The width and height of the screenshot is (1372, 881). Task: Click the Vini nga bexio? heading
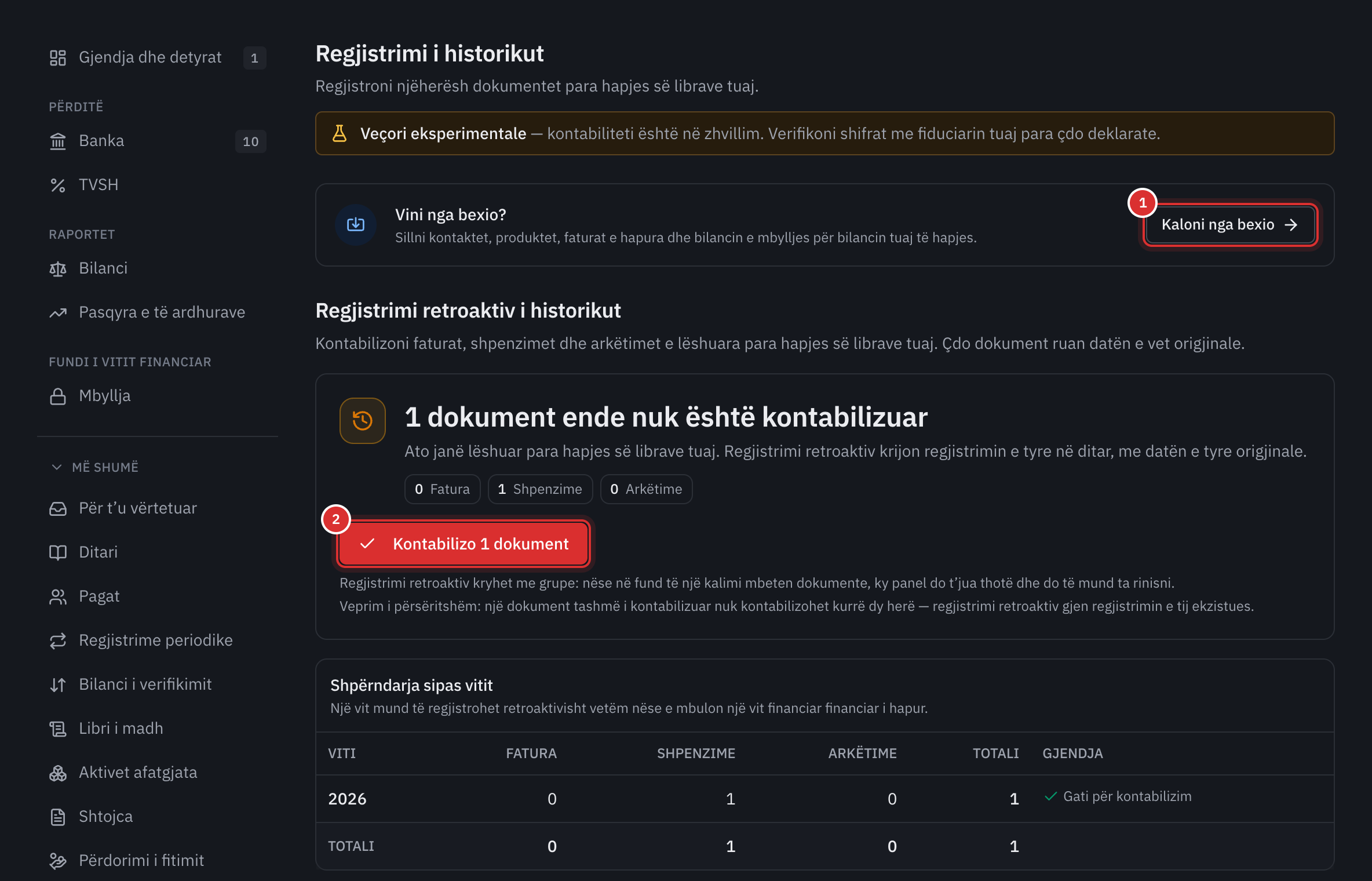coord(451,215)
